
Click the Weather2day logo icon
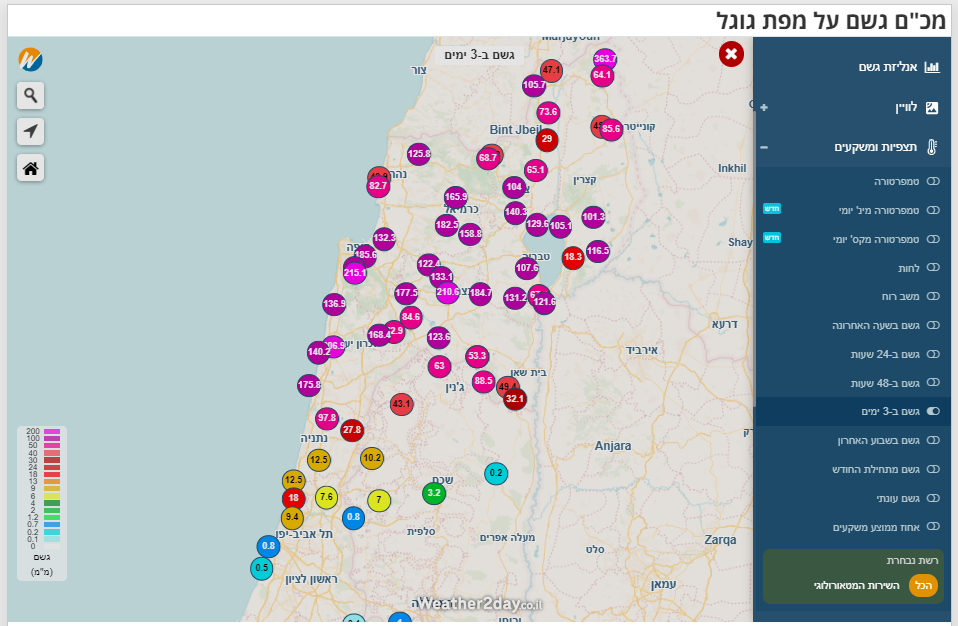(x=30, y=59)
